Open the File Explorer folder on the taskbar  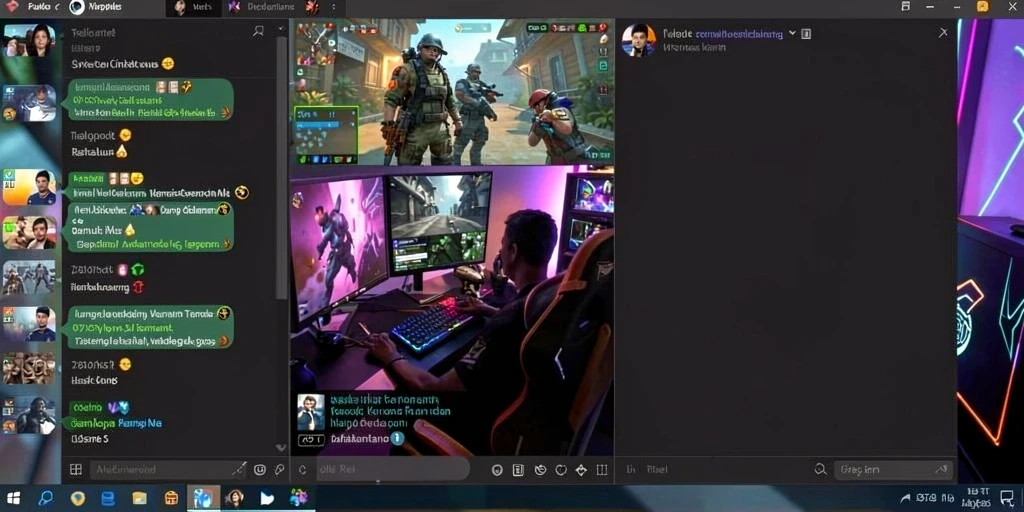[139, 499]
